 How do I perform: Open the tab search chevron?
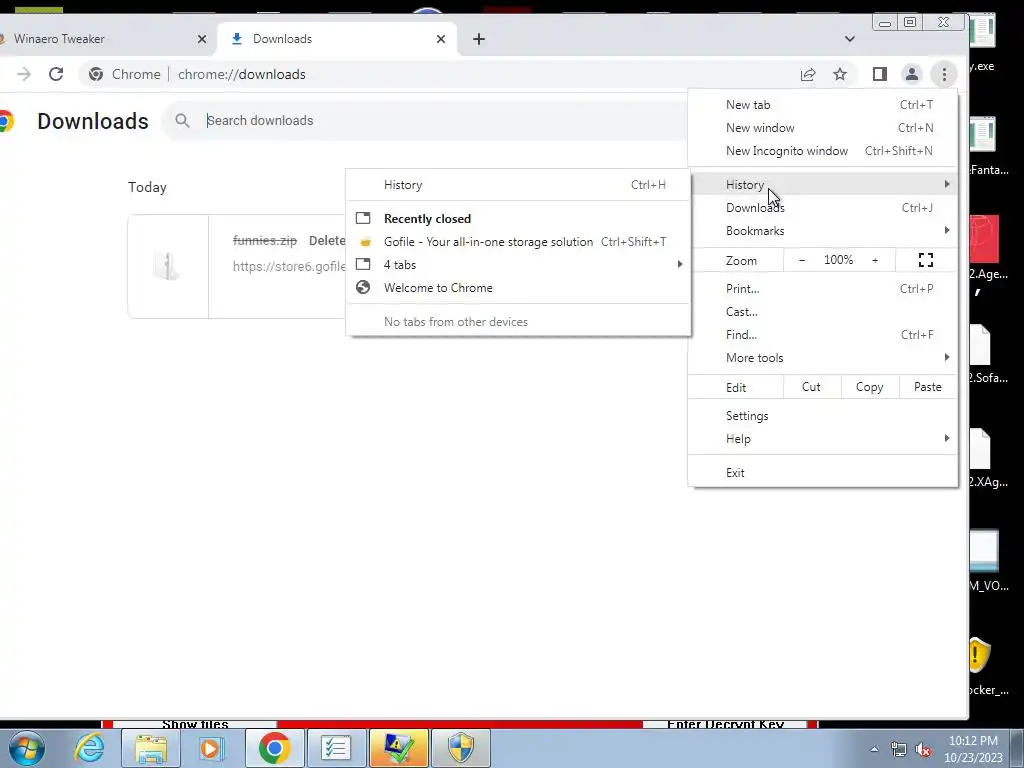click(x=850, y=39)
